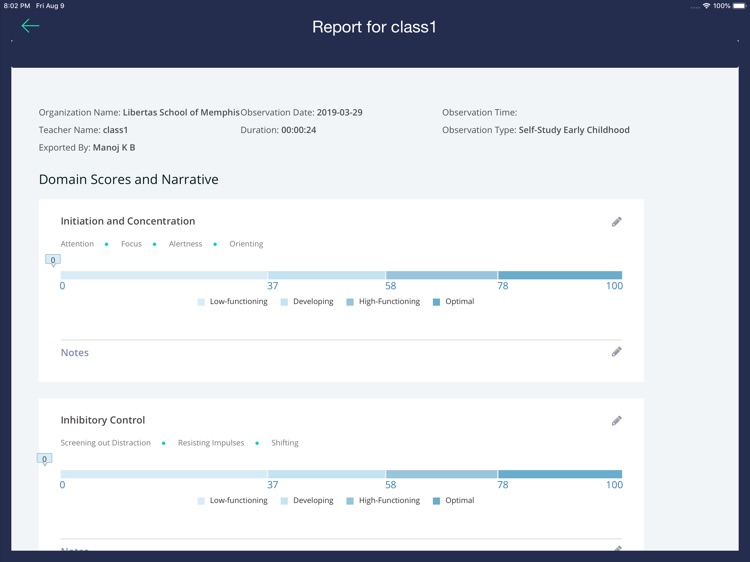
Task: Click 37 threshold on Initiation and Concentration scale
Action: point(273,286)
